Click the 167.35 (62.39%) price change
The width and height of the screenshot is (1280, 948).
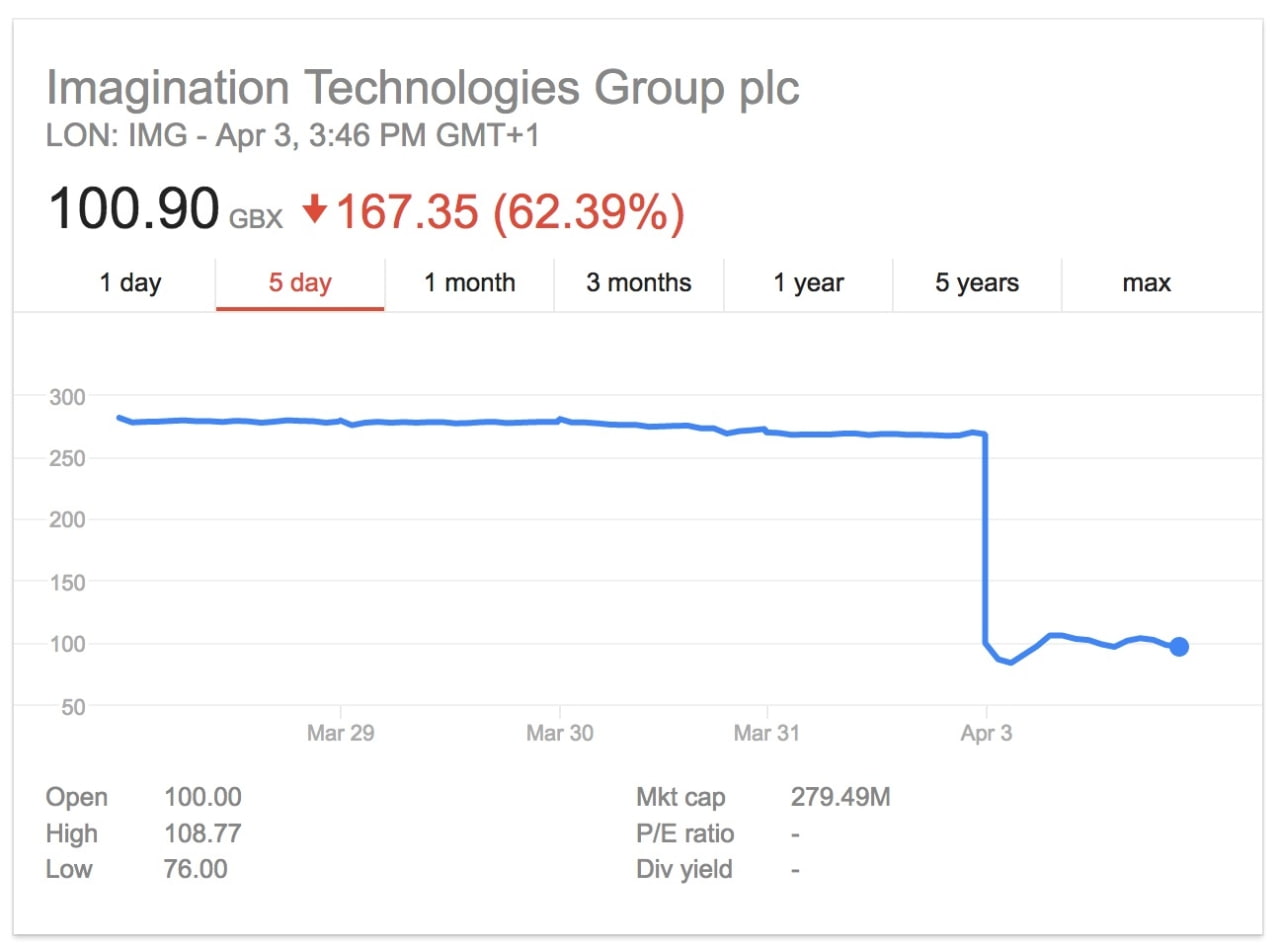click(x=508, y=212)
